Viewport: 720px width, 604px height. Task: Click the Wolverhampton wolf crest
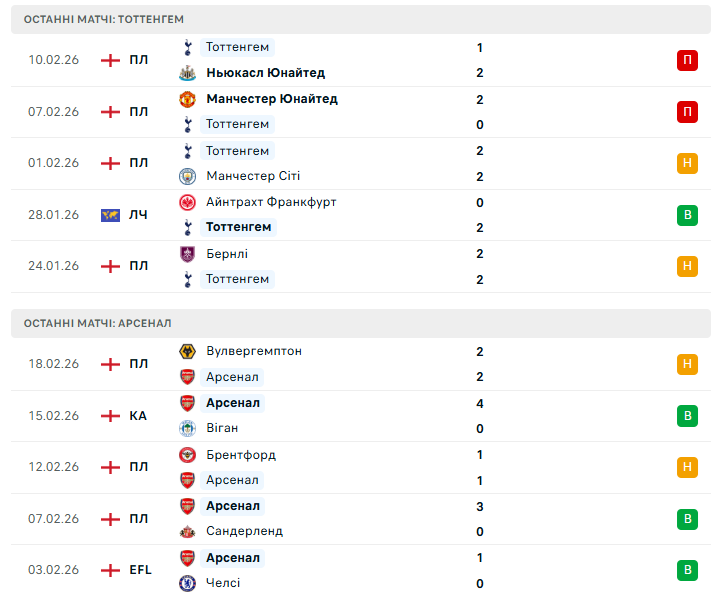[187, 352]
